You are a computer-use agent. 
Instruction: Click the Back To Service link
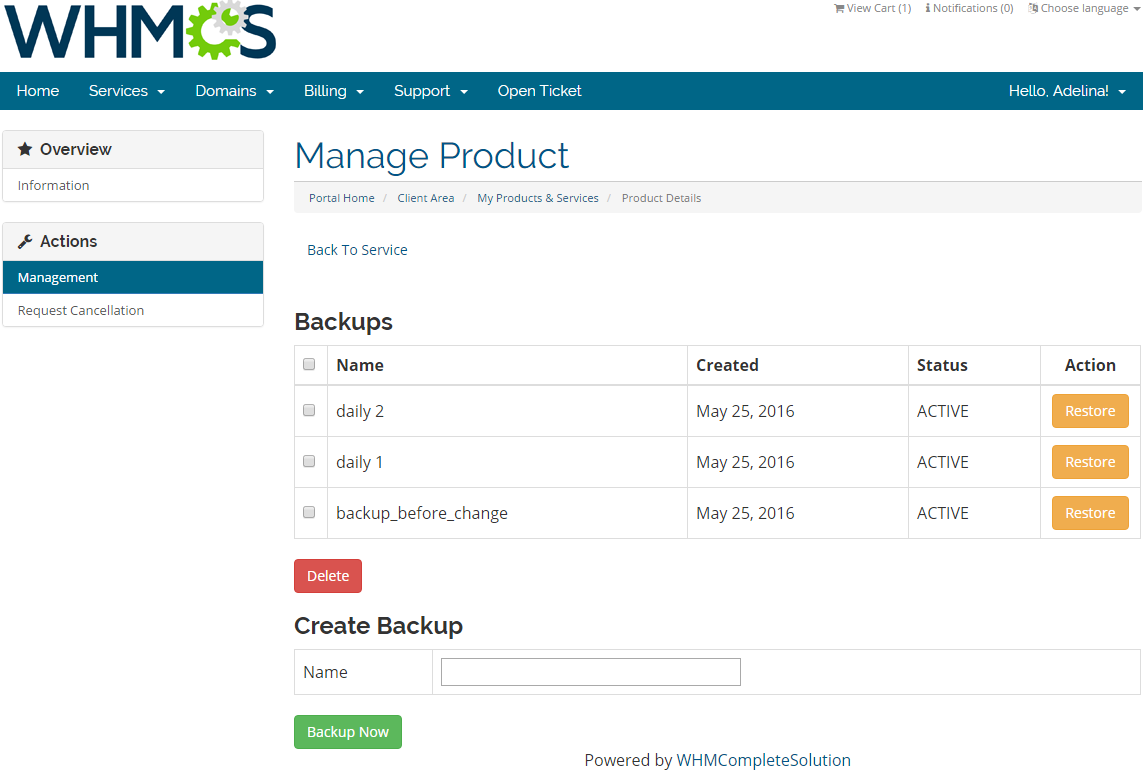coord(357,249)
